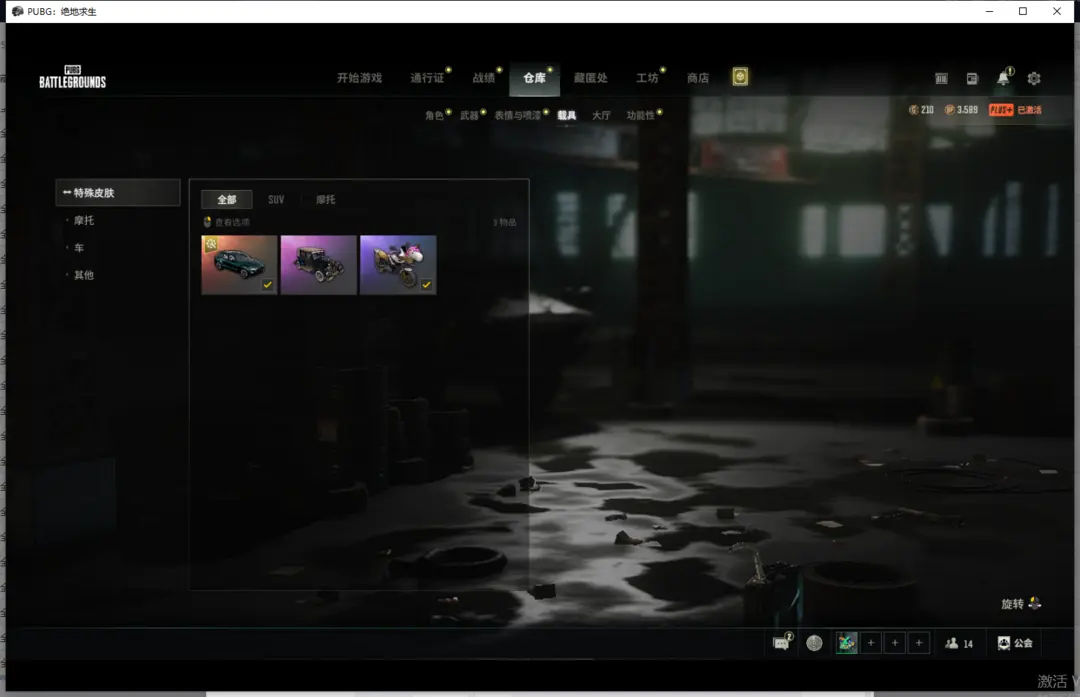Open the 通行证 pass tab

427,78
